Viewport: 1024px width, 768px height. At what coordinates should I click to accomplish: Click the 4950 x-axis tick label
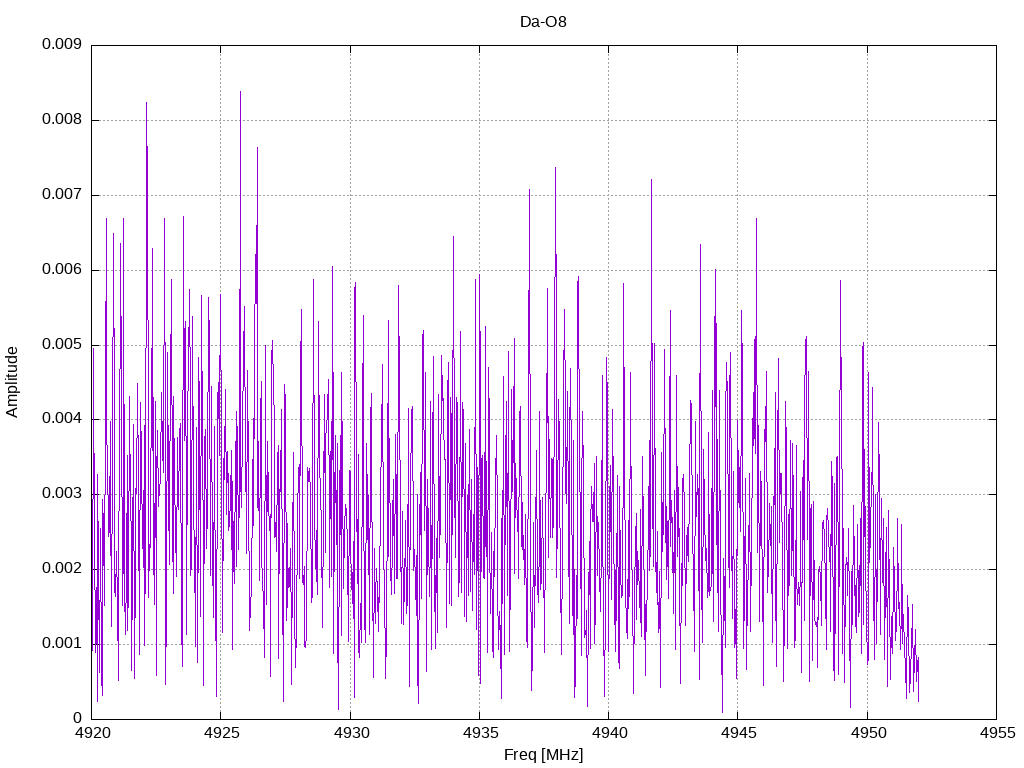(868, 733)
